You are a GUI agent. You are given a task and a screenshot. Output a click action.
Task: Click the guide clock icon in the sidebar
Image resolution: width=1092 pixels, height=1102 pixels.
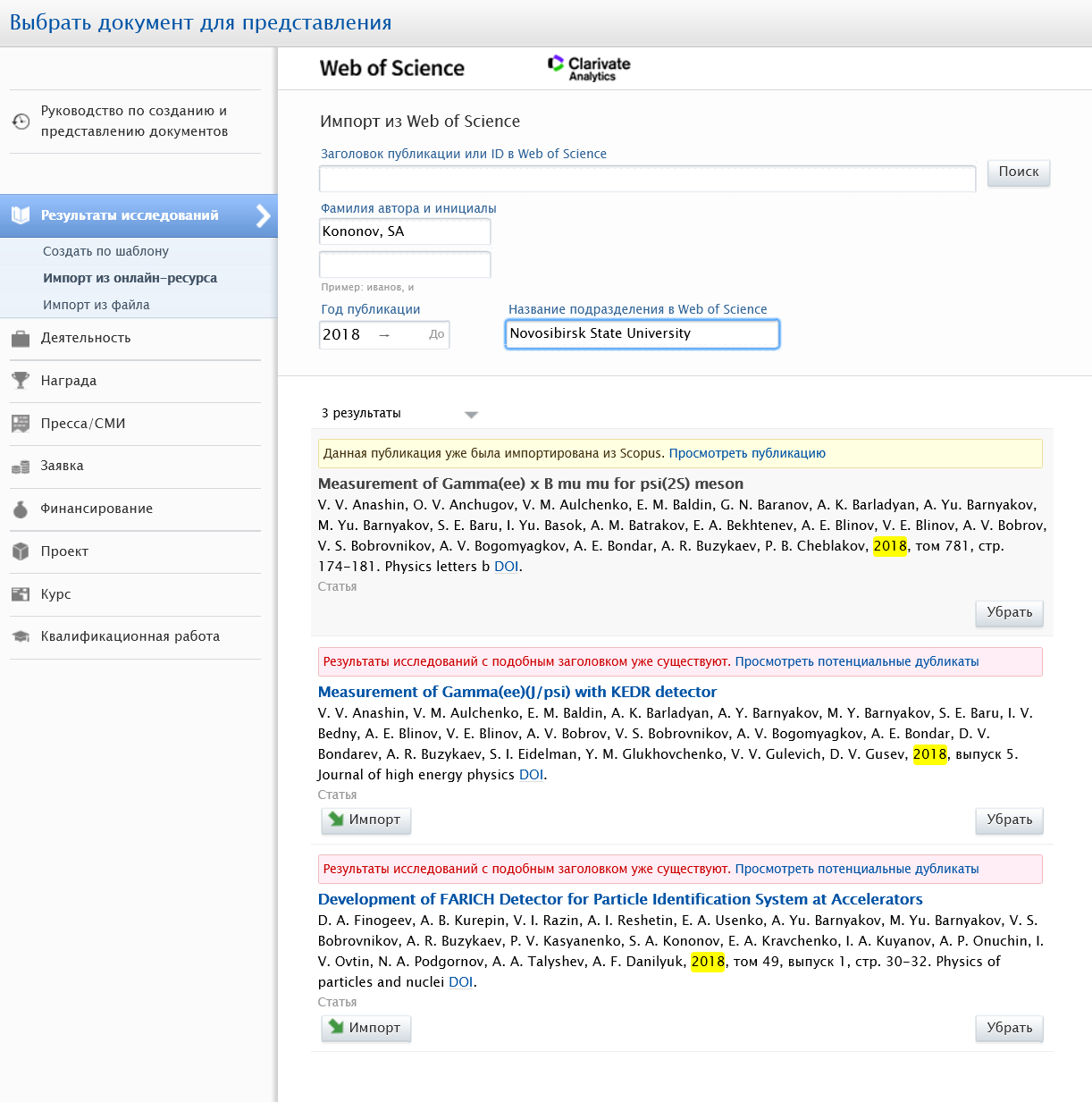point(21,121)
